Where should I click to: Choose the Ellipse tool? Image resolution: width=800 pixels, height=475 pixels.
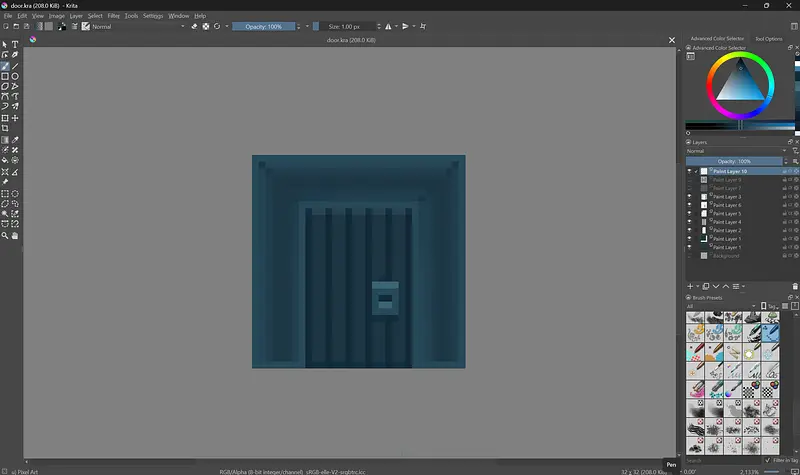tap(15, 76)
